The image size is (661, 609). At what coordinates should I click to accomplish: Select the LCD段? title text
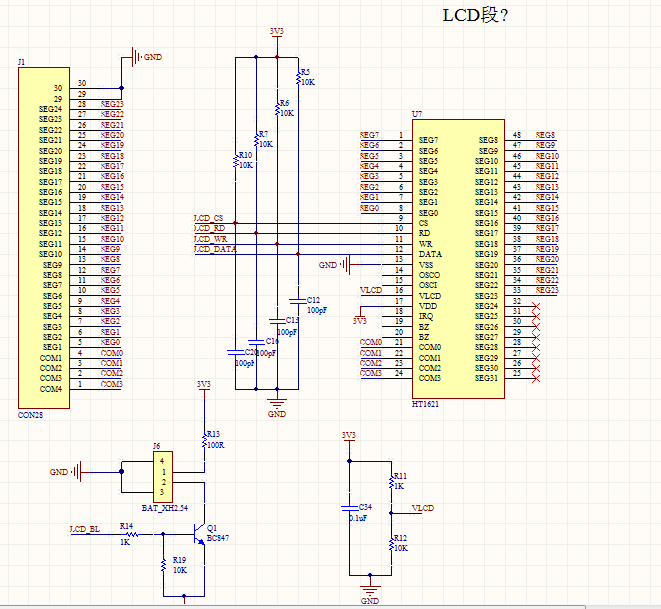click(x=475, y=16)
